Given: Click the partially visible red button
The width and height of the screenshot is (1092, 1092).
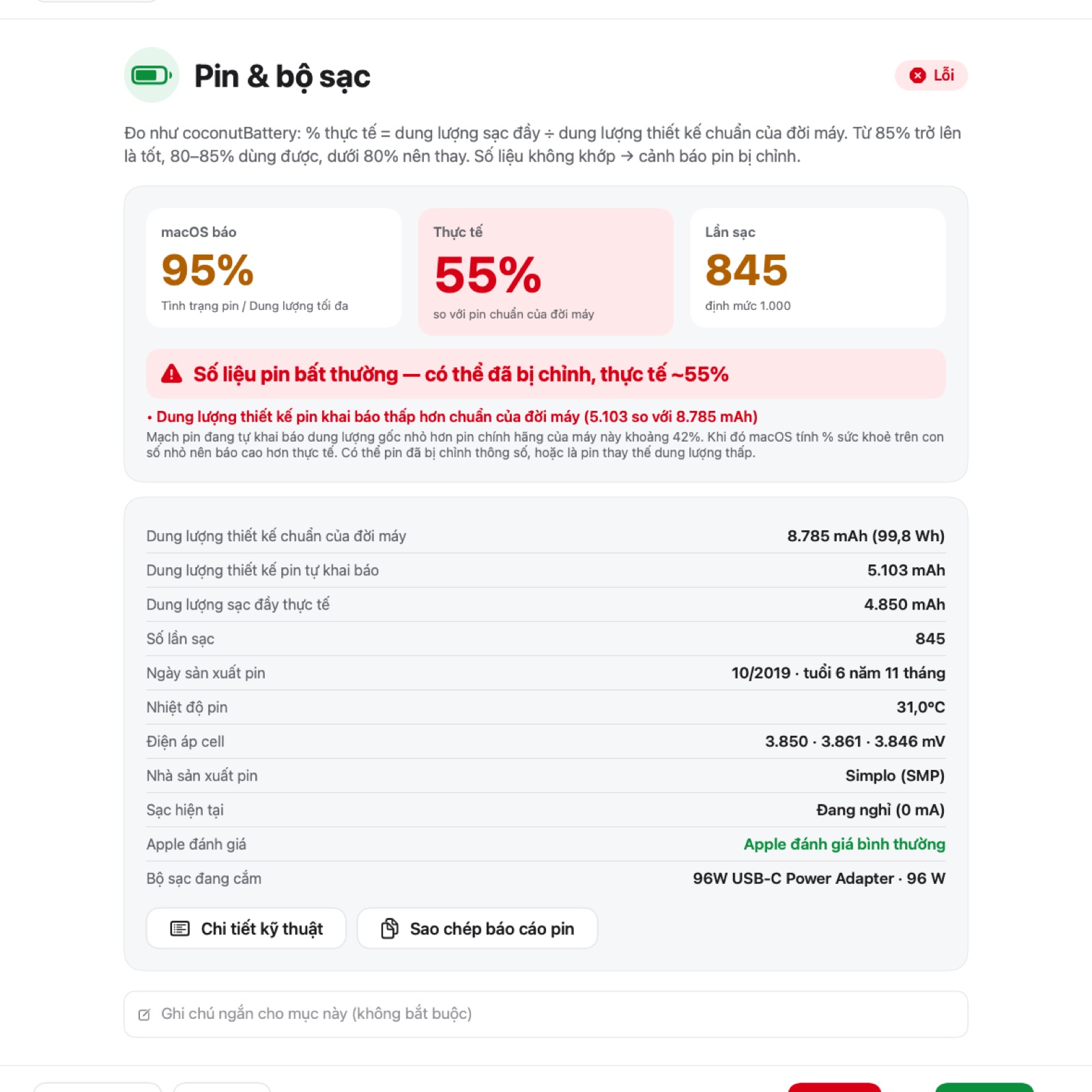Looking at the screenshot, I should [x=835, y=1087].
